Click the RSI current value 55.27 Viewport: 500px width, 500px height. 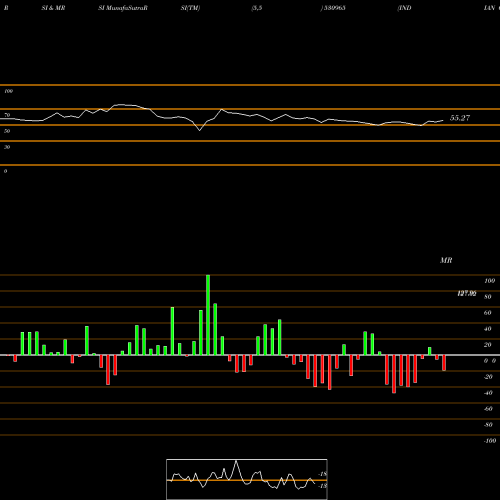[x=460, y=118]
